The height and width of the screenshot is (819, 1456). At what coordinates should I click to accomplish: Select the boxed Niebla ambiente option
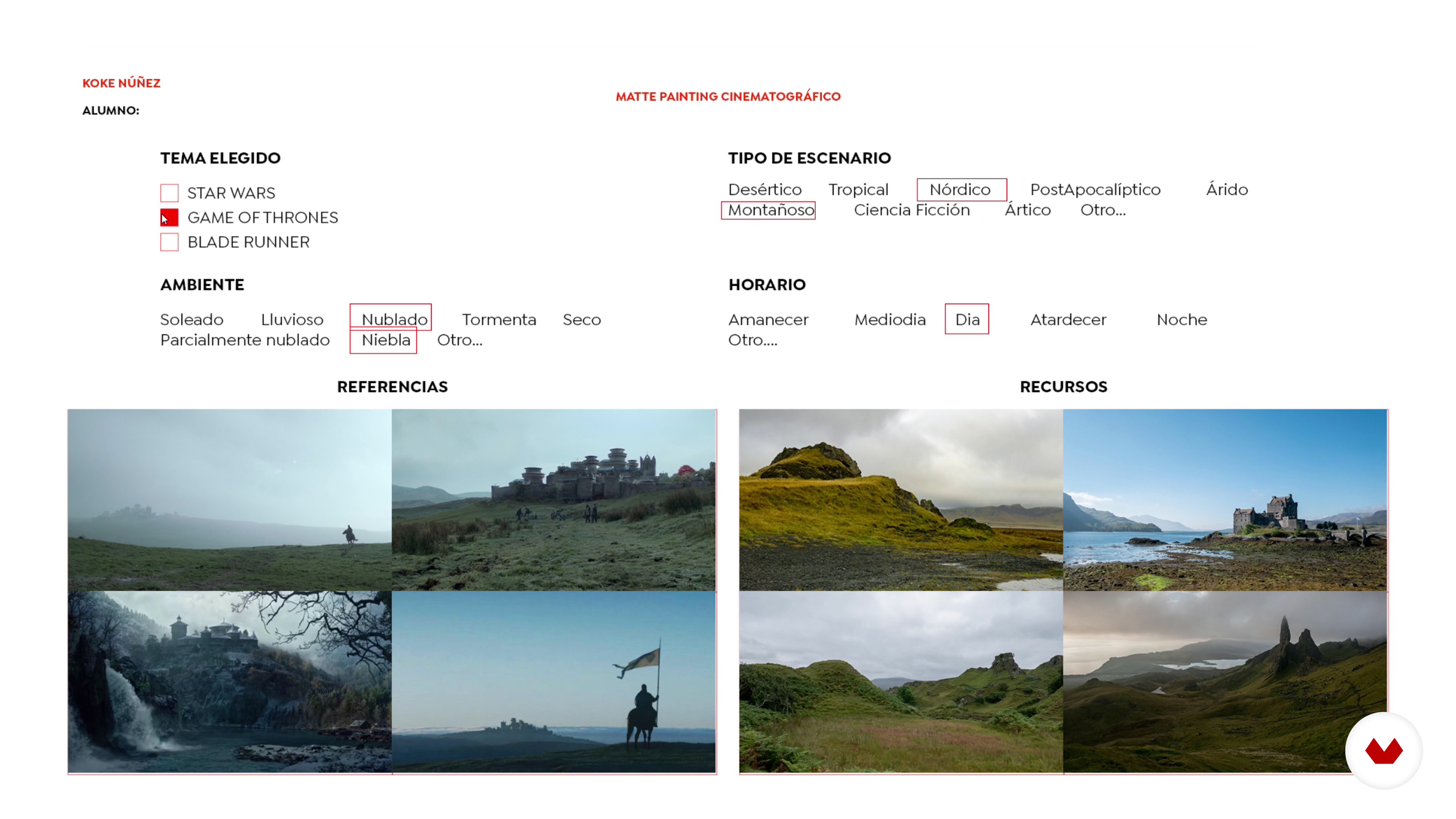coord(383,340)
